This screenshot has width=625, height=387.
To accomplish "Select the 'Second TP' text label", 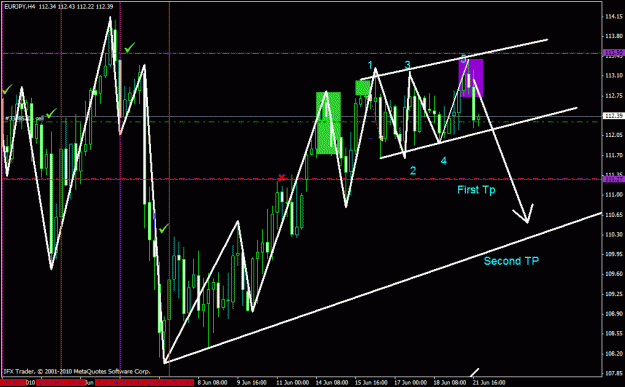I will click(x=511, y=261).
